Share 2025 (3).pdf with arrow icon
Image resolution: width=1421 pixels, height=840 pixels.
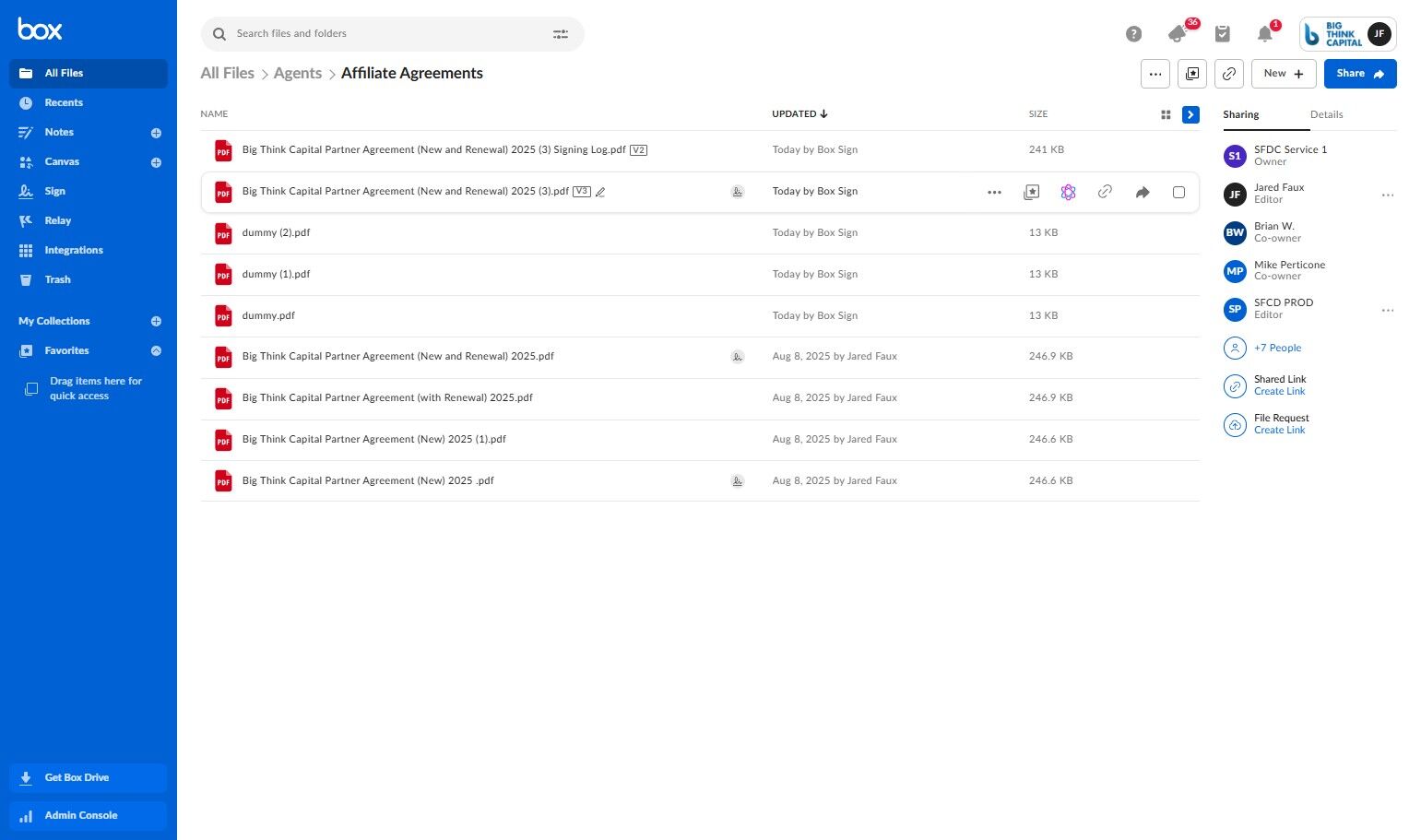(1143, 193)
